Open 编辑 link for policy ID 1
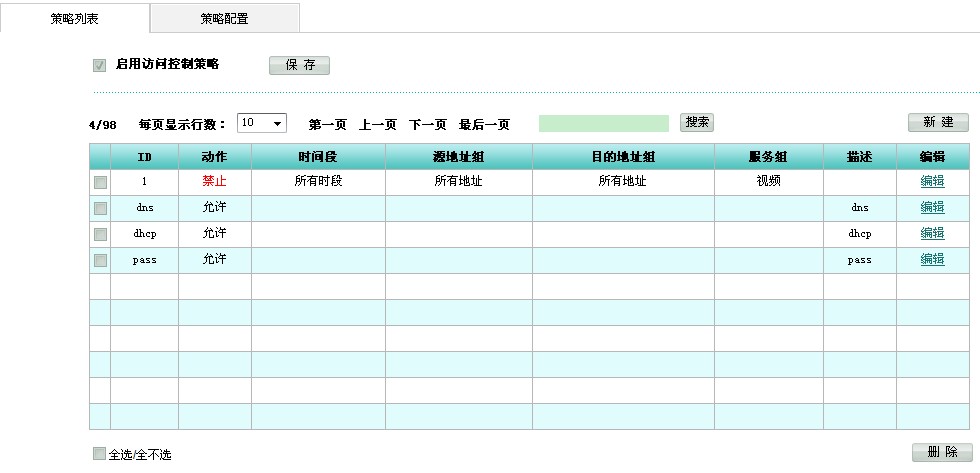 click(932, 182)
